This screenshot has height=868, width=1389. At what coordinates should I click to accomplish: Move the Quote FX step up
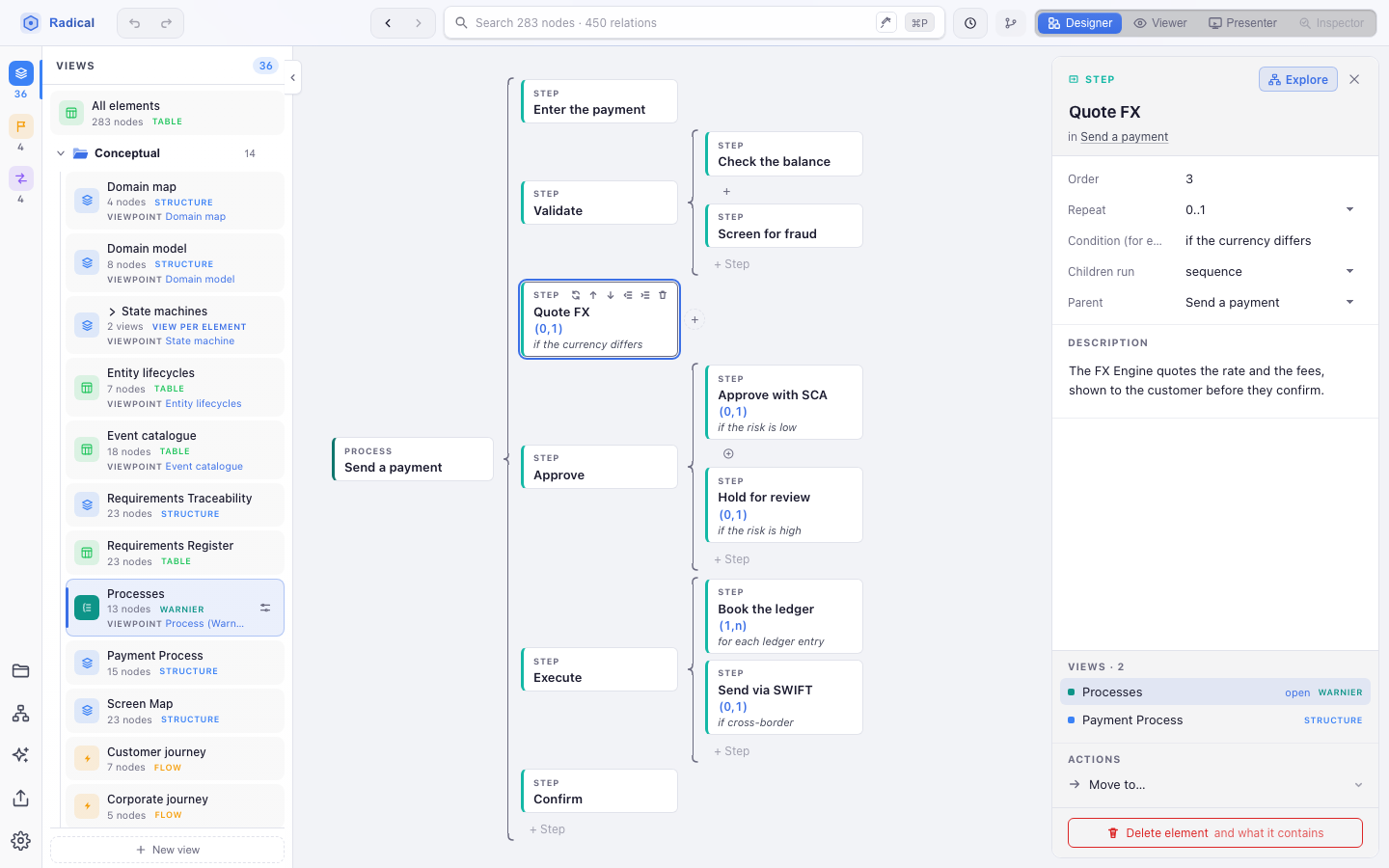click(593, 295)
